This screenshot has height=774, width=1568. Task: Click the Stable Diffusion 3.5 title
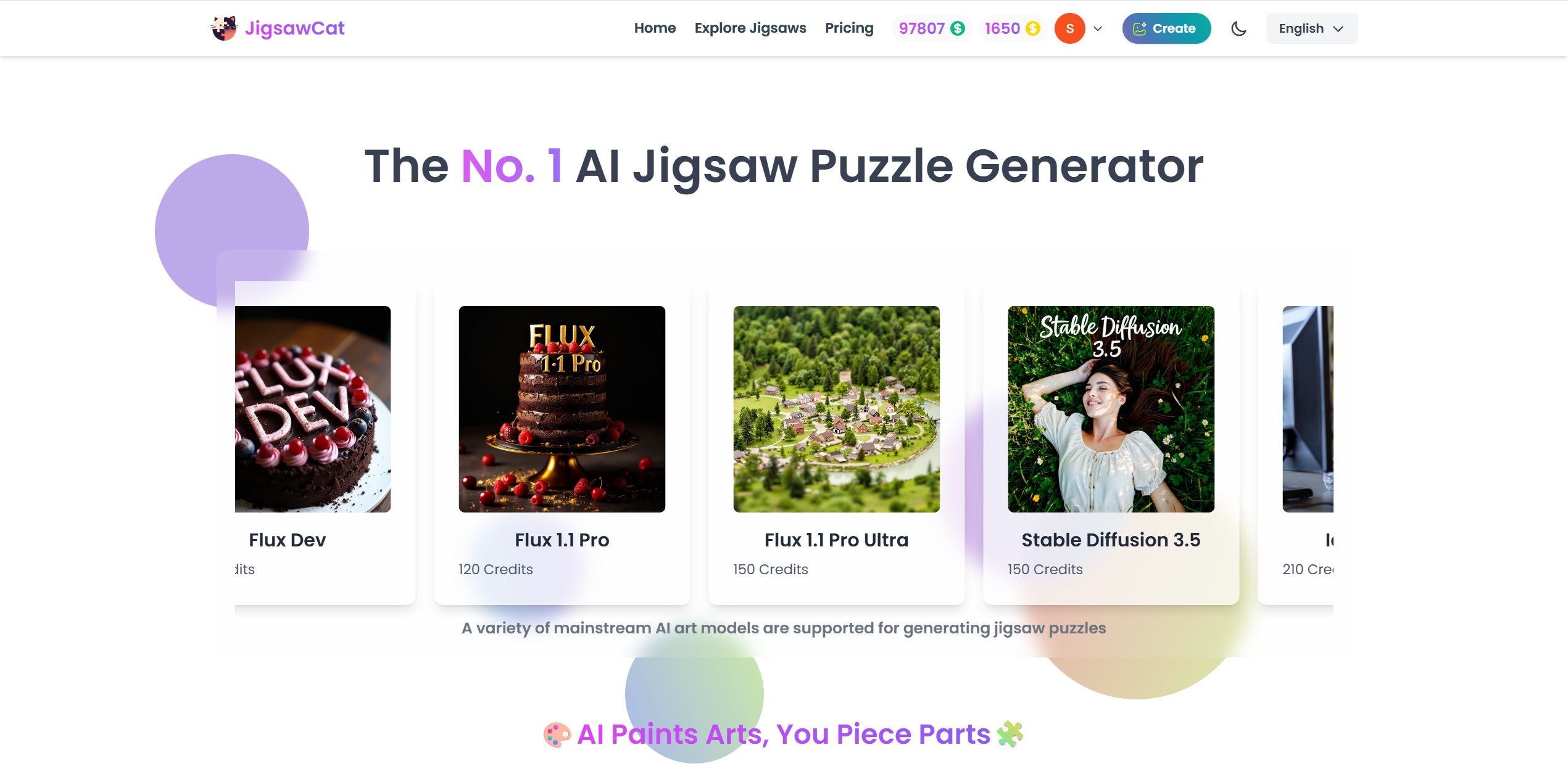1111,540
